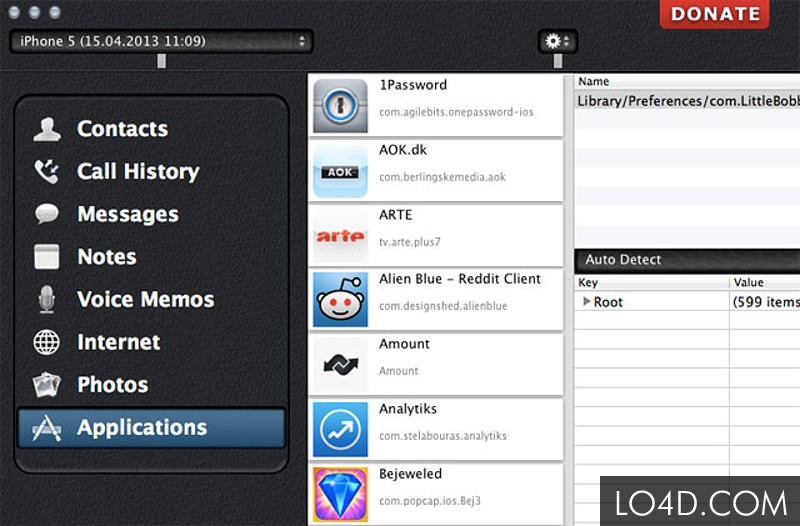Click the red DONATE button
This screenshot has height=526, width=800.
pyautogui.click(x=714, y=14)
